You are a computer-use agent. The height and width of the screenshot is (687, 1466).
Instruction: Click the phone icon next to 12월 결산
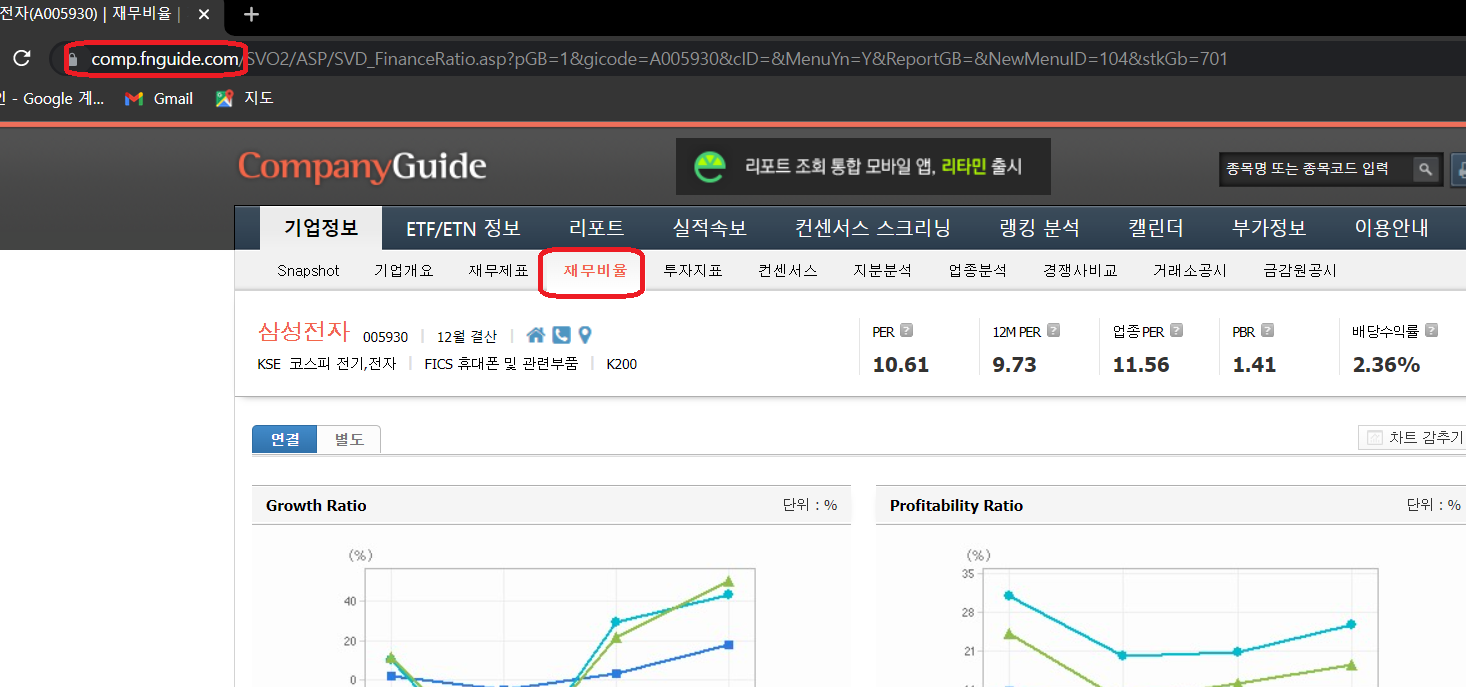[561, 335]
